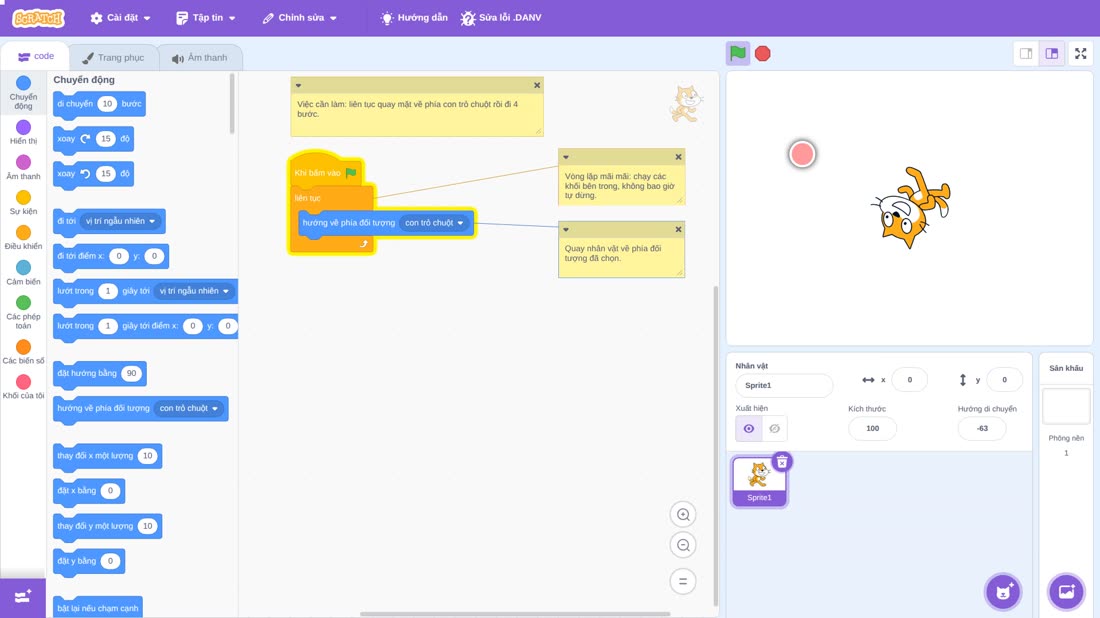Viewport: 1100px width, 618px height.
Task: Open the Cài đặt menu
Action: [x=121, y=18]
